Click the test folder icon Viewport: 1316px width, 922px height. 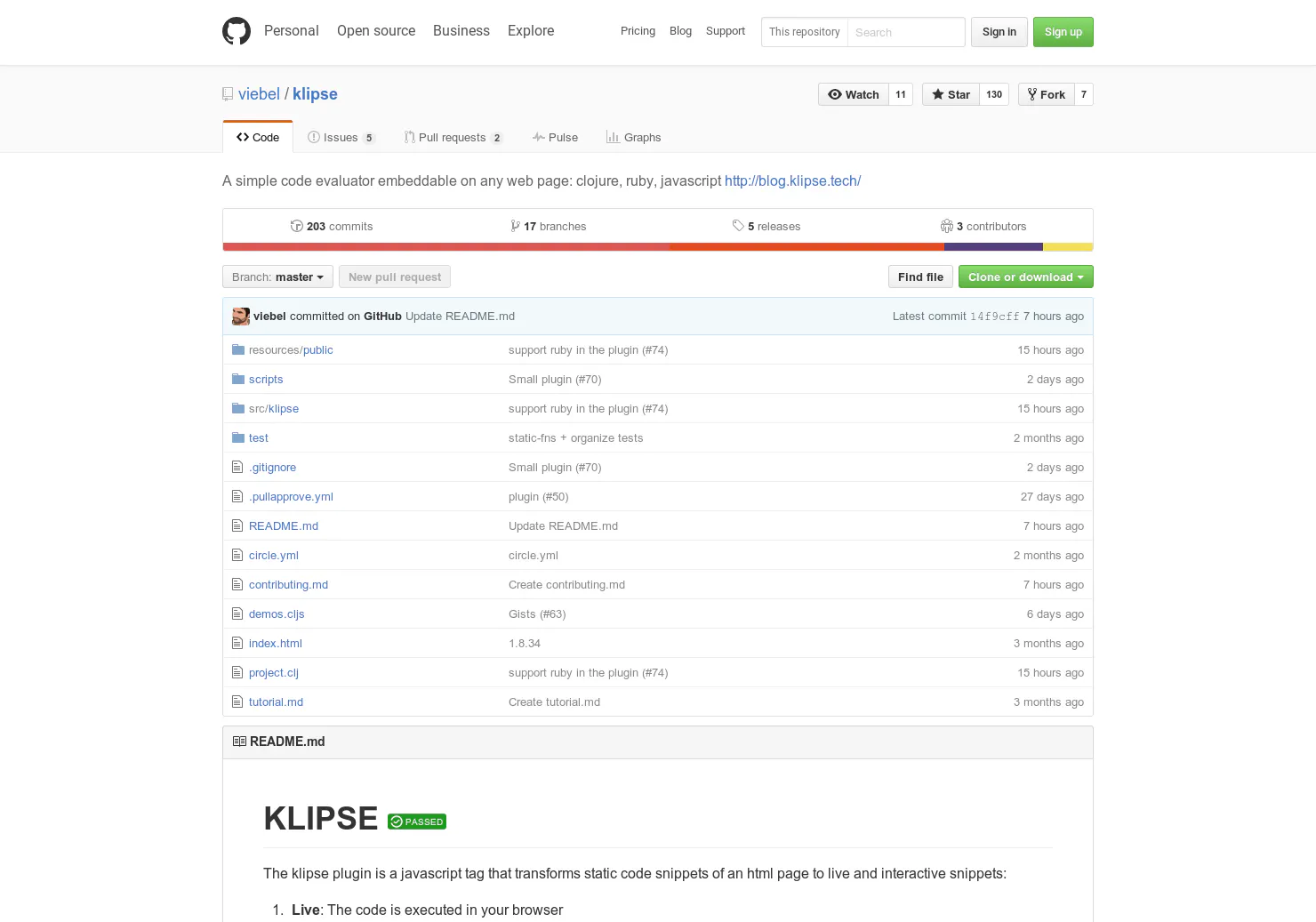click(x=238, y=437)
